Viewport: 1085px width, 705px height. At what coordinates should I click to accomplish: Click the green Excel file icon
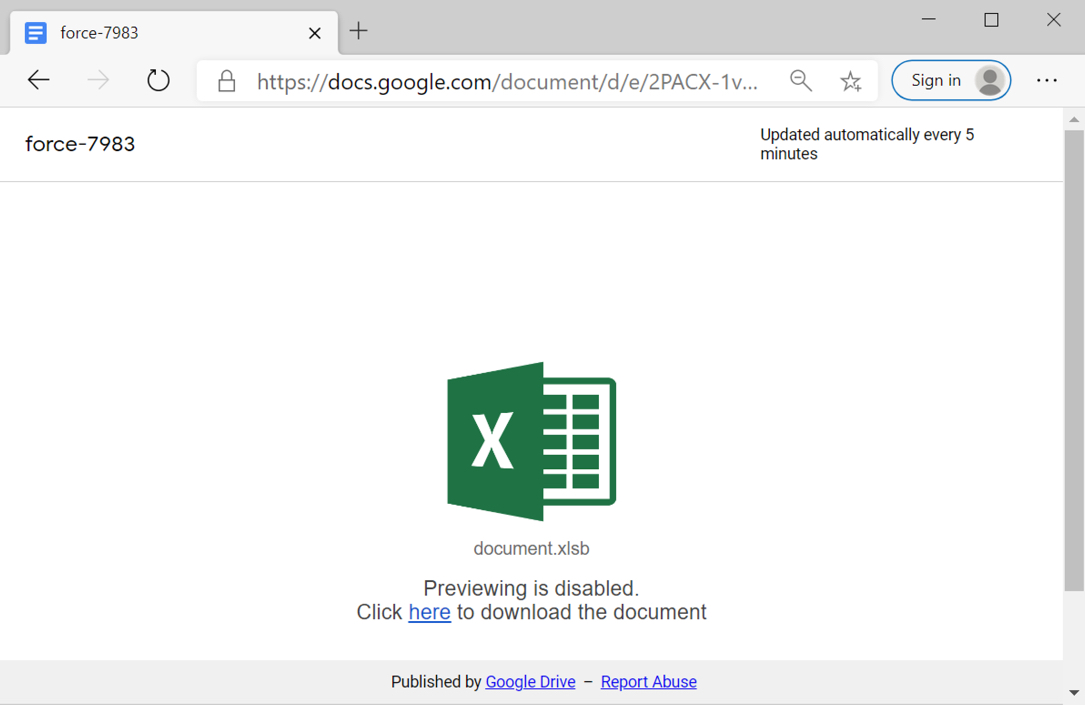[531, 441]
